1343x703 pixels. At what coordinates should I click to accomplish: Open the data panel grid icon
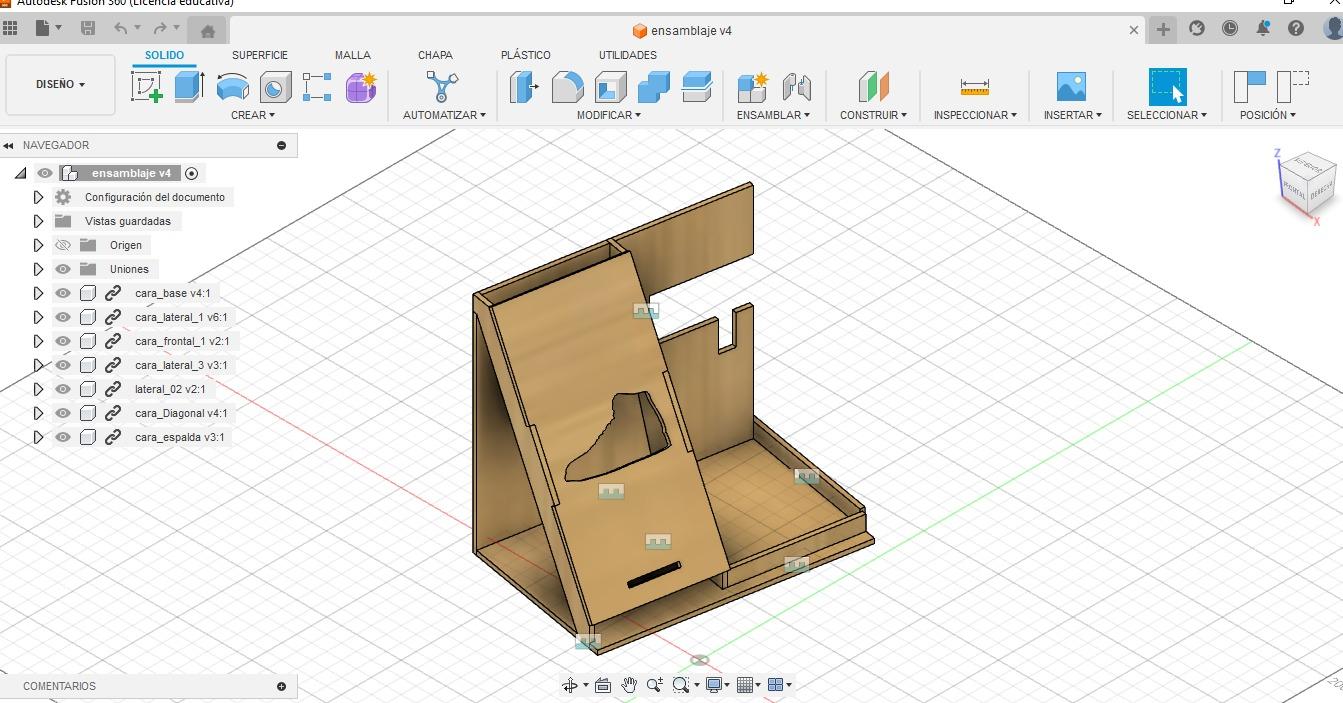pyautogui.click(x=10, y=29)
